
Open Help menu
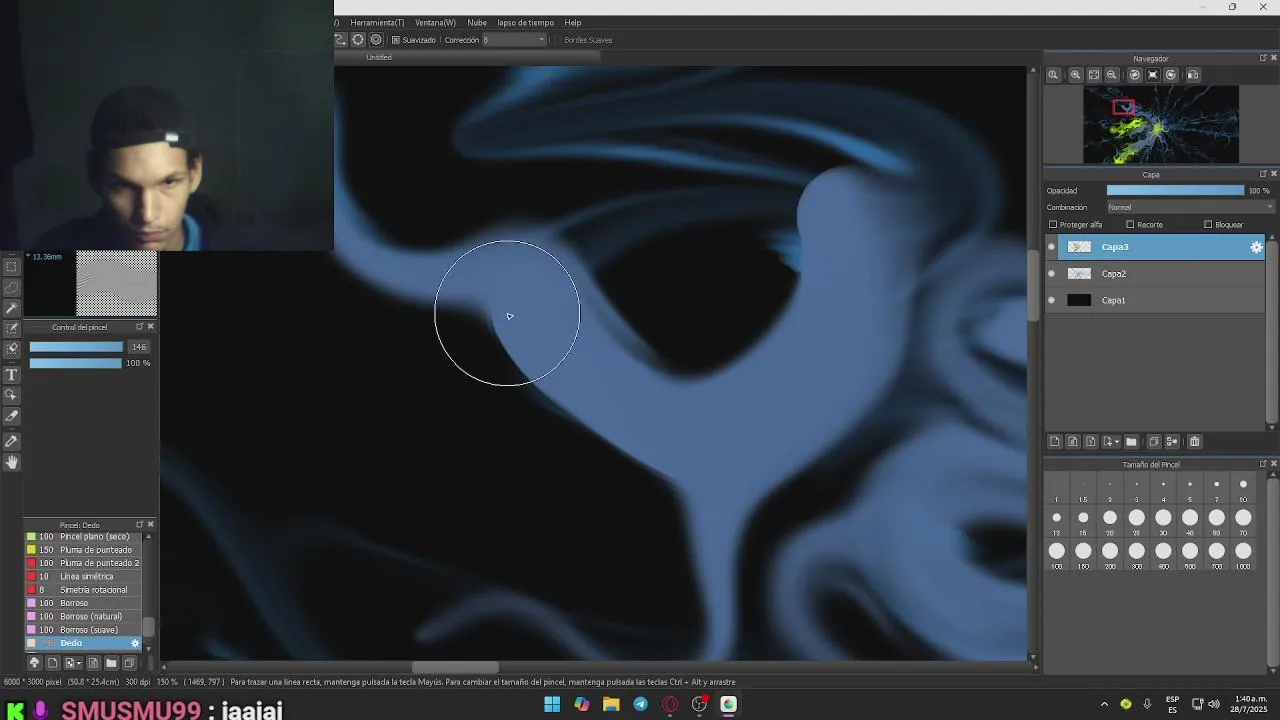click(573, 22)
